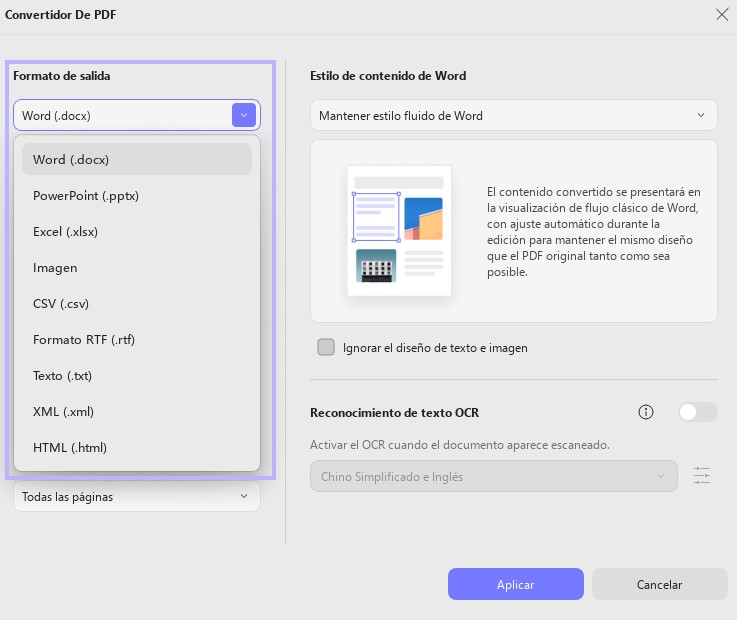Pick CSV (.csv) from the list
Image resolution: width=737 pixels, height=620 pixels.
137,304
